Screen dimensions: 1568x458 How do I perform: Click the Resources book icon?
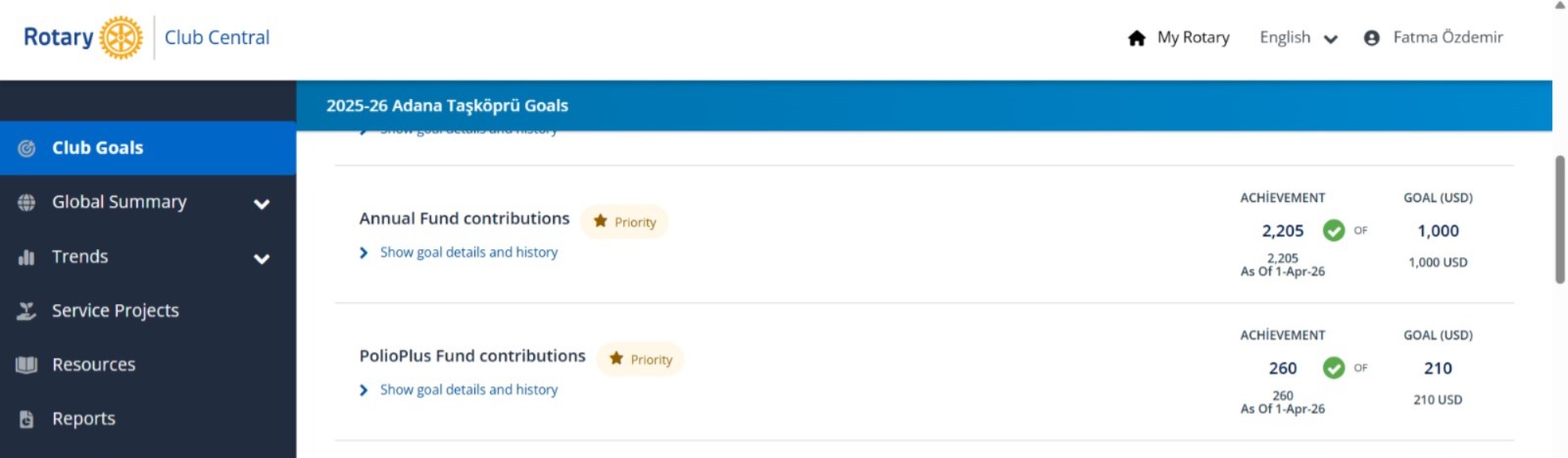(x=27, y=365)
